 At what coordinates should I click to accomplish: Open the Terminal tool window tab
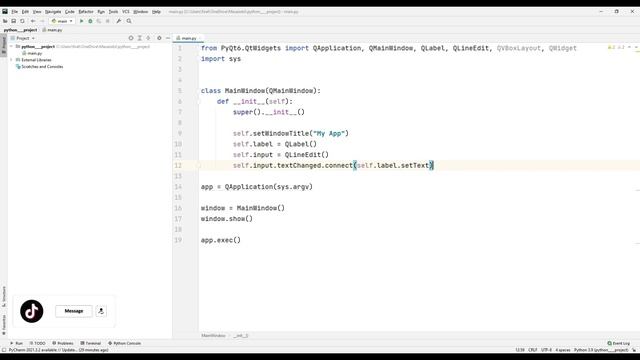point(91,343)
